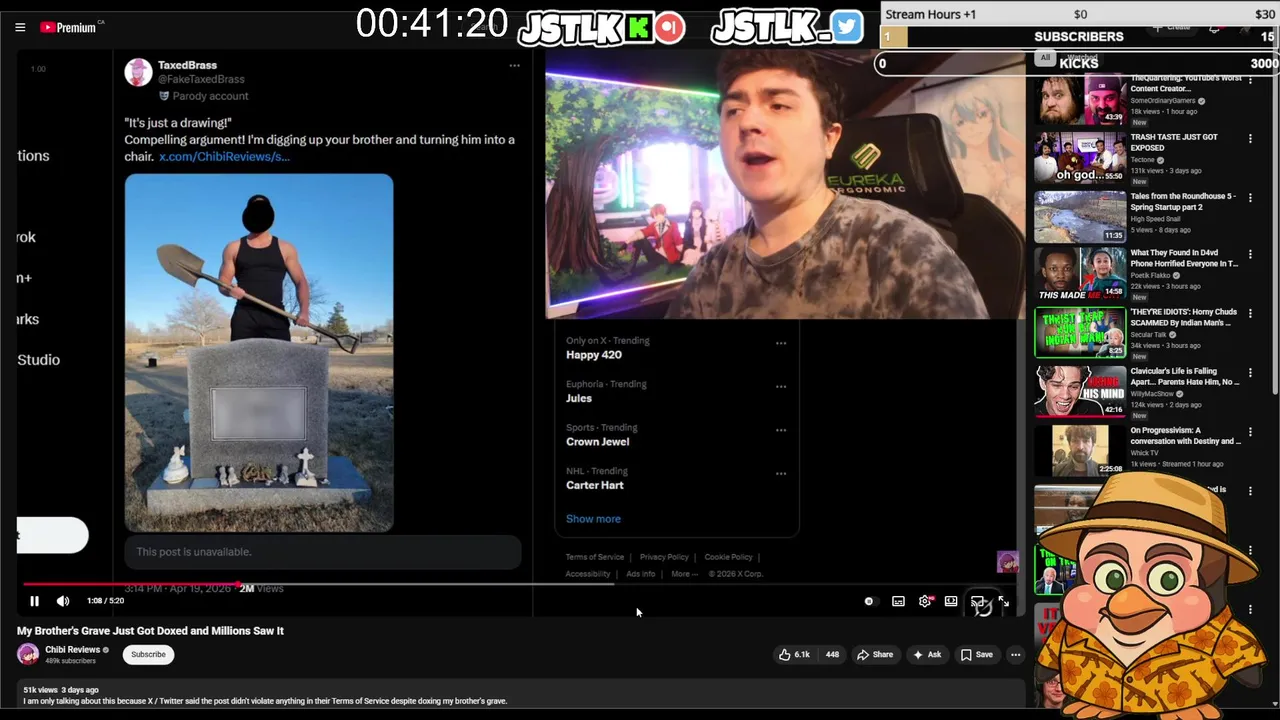Open more actions ellipsis beside Save
Screen dimensions: 1280x720
point(1015,655)
